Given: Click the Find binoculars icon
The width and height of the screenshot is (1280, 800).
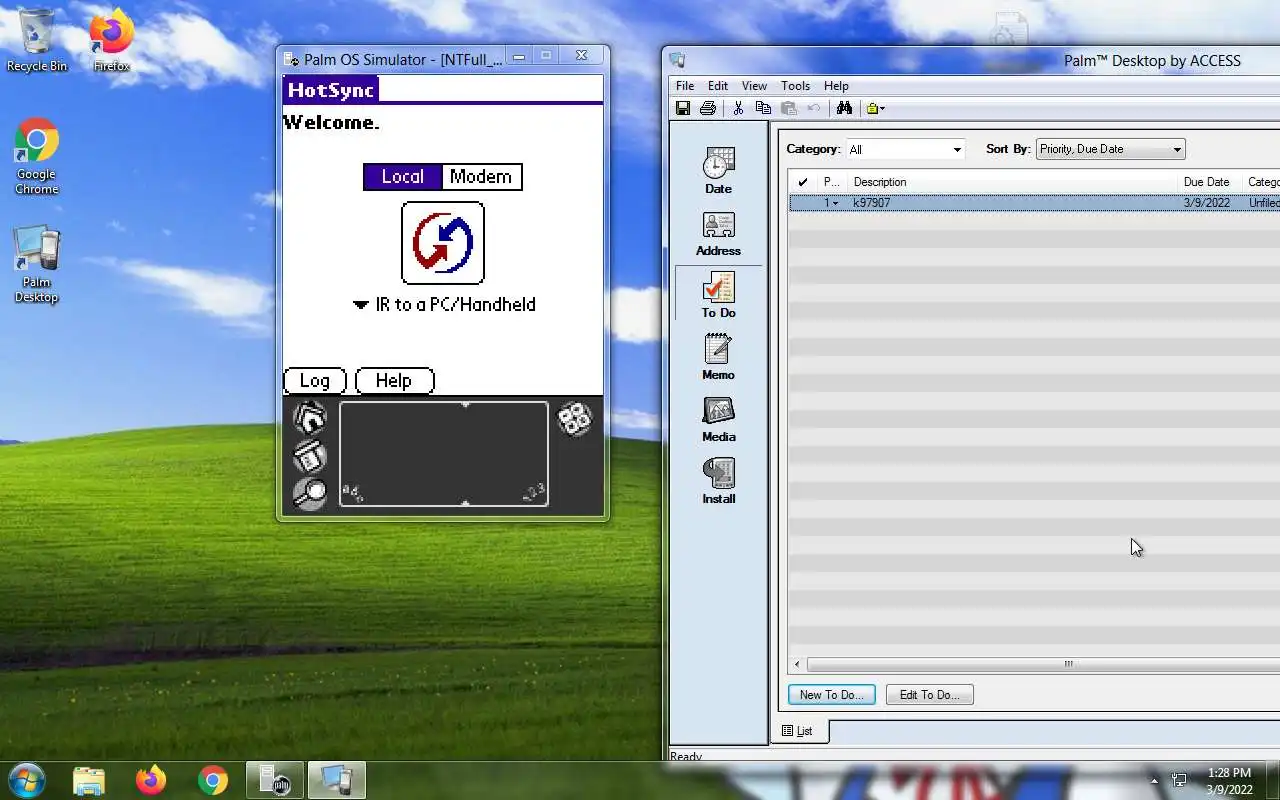Looking at the screenshot, I should pos(844,108).
